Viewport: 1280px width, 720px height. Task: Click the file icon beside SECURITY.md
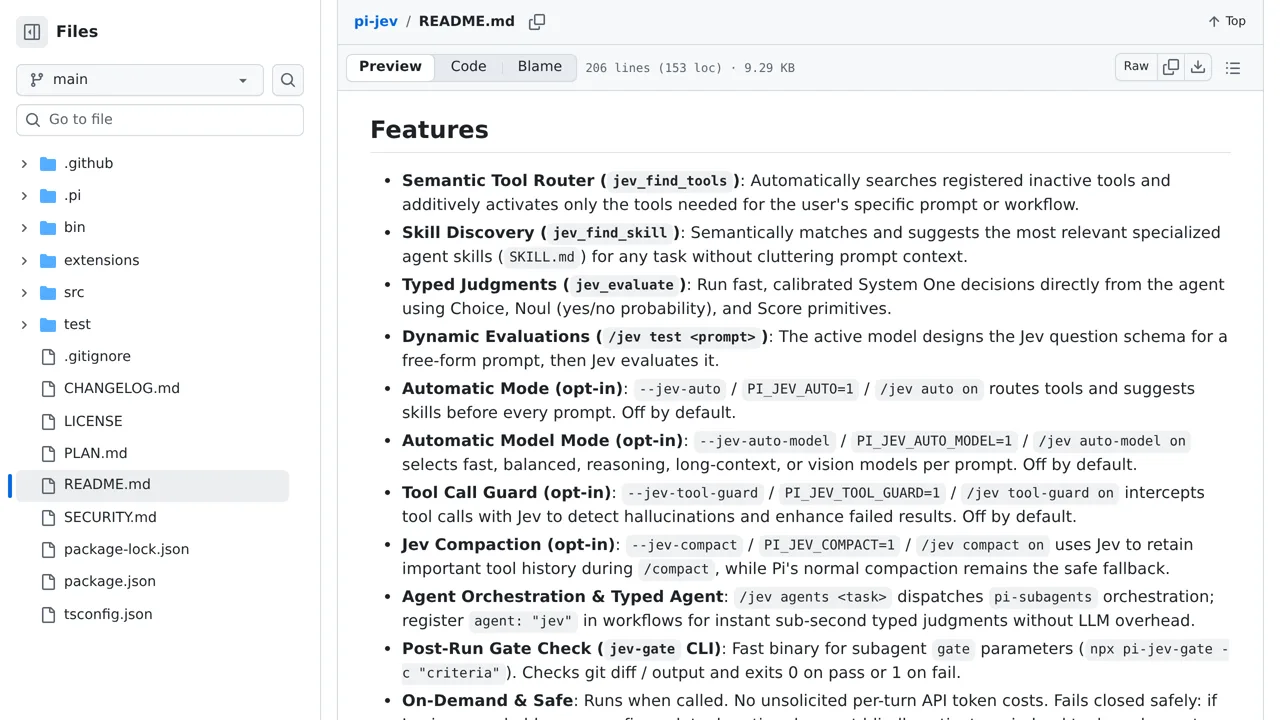click(48, 517)
